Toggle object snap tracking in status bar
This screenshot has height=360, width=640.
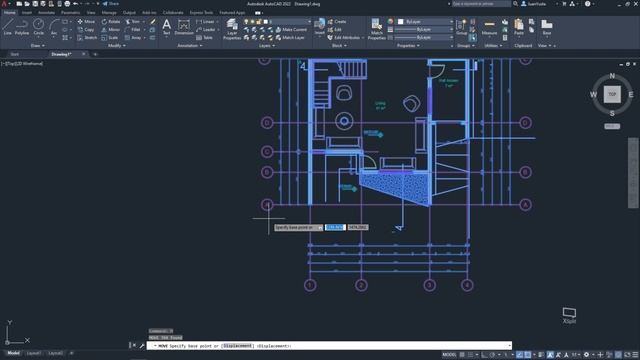tap(520, 355)
